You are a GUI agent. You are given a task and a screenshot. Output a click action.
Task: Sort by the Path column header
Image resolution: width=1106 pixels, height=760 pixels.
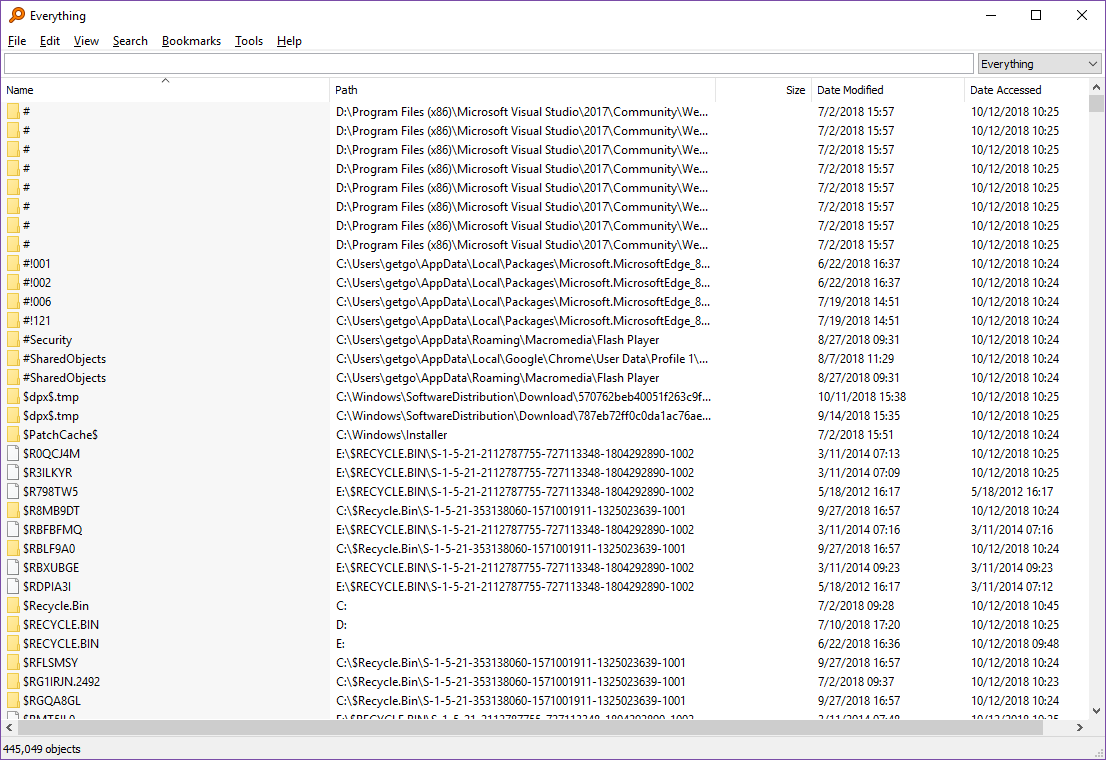coord(523,90)
